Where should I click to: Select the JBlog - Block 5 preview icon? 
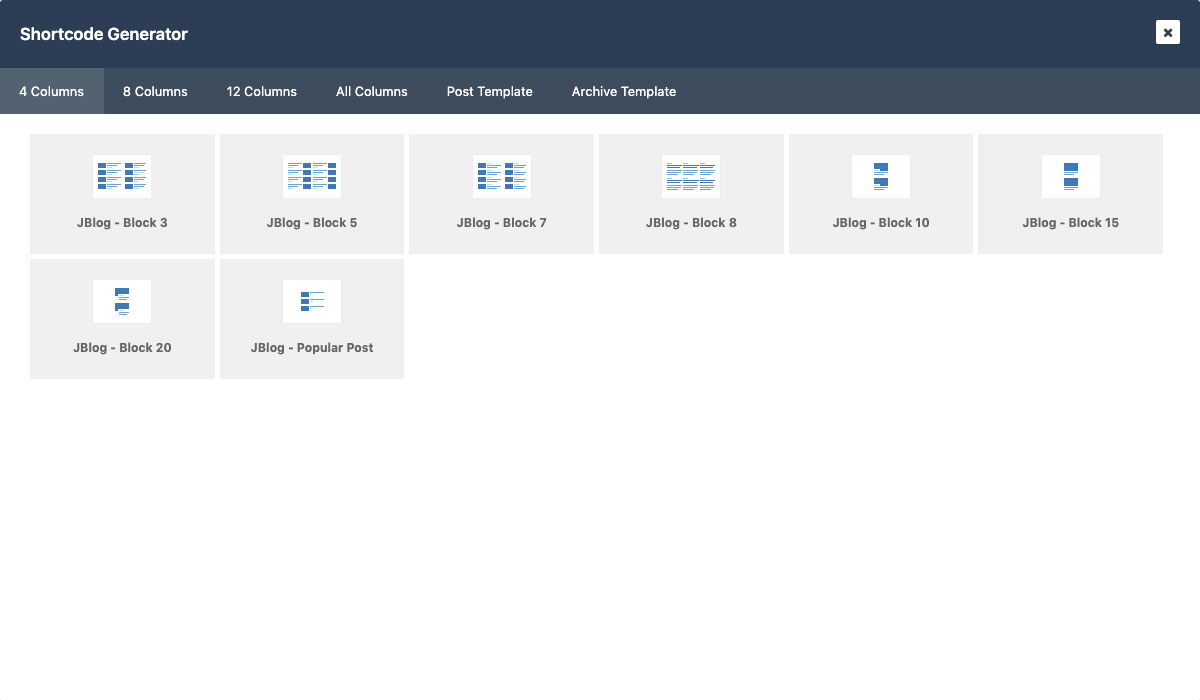312,176
